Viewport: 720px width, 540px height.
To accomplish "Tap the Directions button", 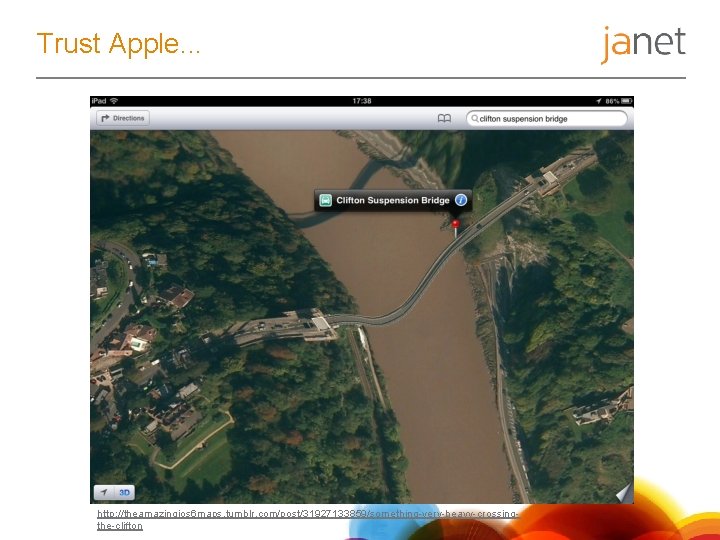I will tap(123, 118).
